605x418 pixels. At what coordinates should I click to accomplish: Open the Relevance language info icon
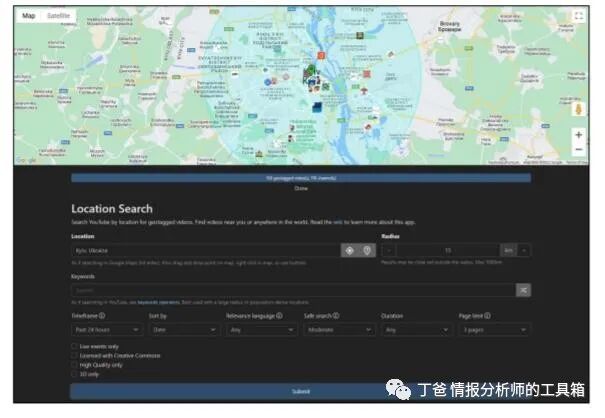tap(279, 316)
